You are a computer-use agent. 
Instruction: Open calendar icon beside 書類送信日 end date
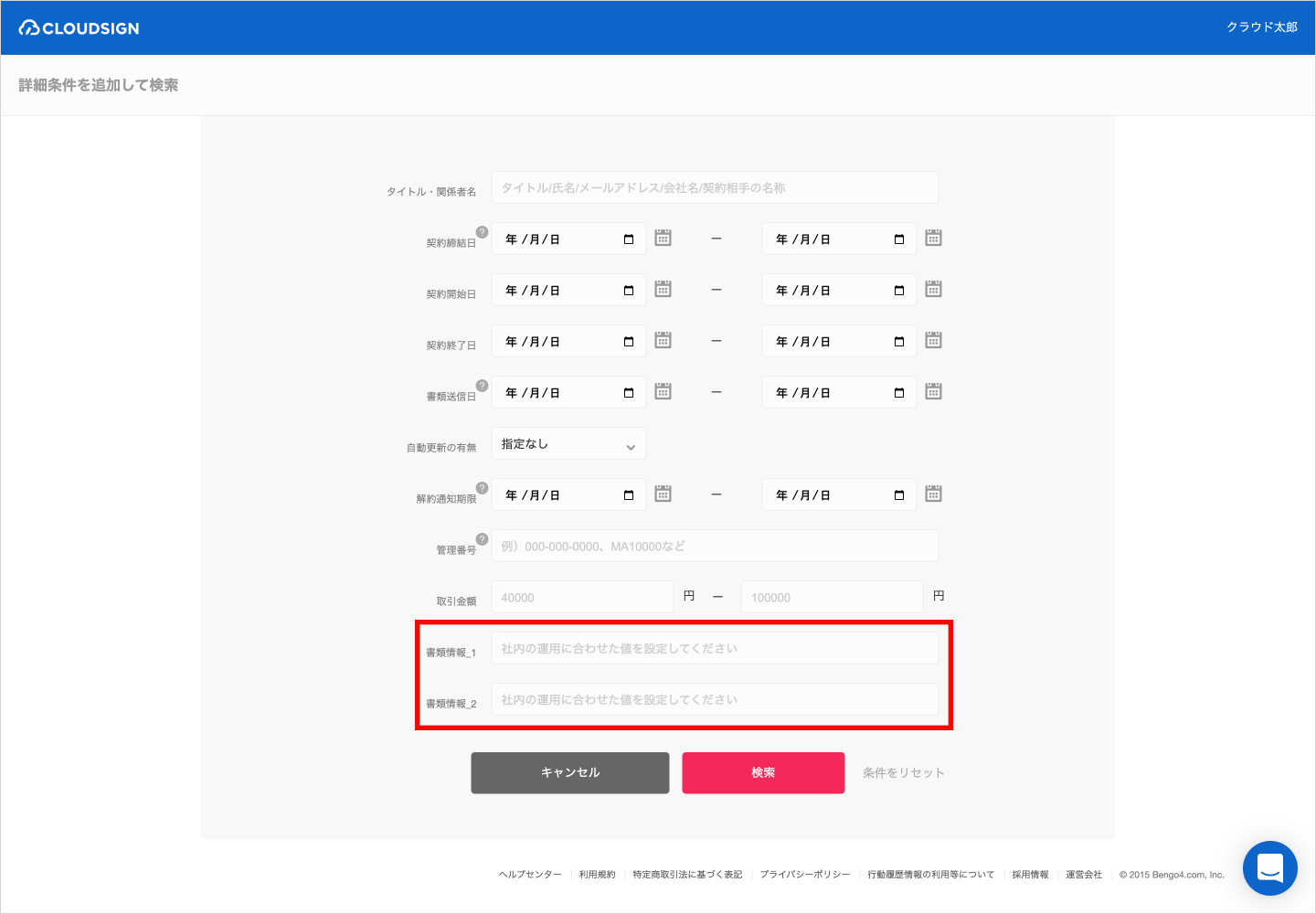[x=933, y=391]
